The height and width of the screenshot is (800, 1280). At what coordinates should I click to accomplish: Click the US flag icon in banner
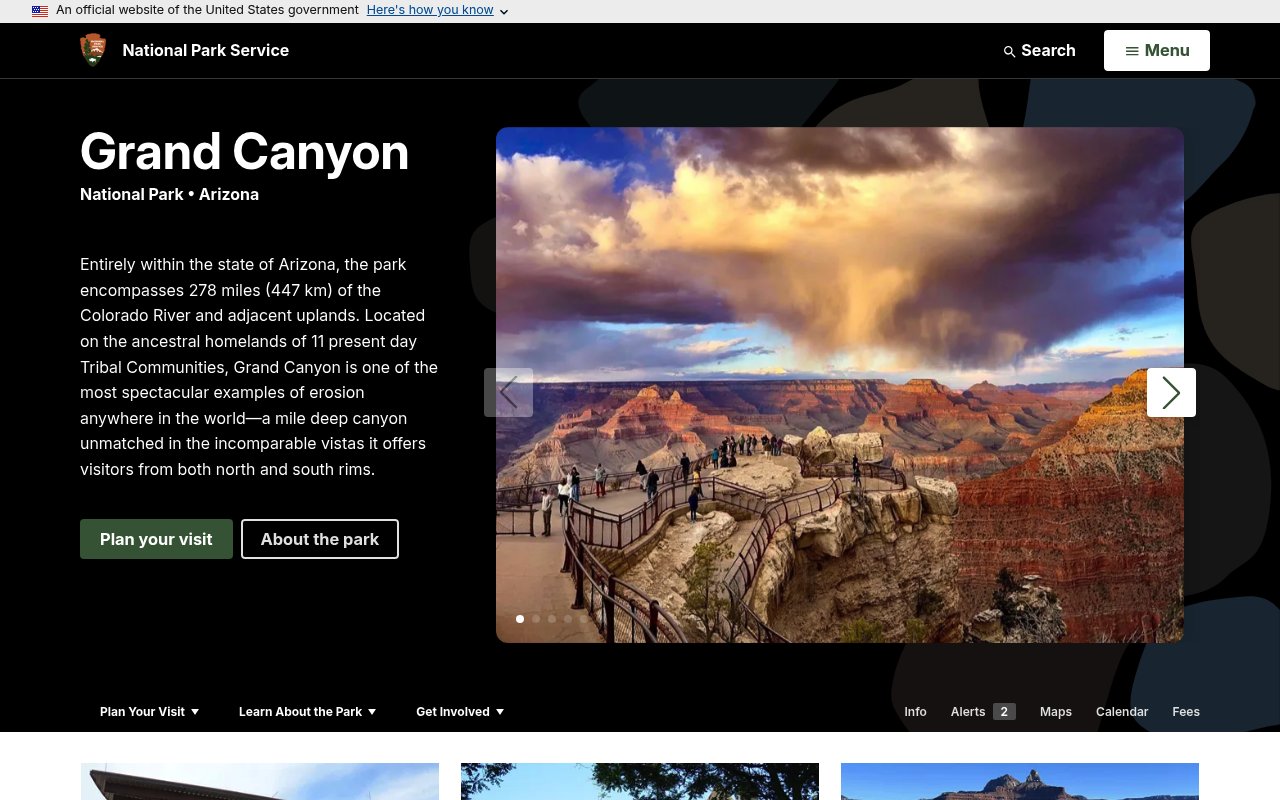[x=40, y=11]
